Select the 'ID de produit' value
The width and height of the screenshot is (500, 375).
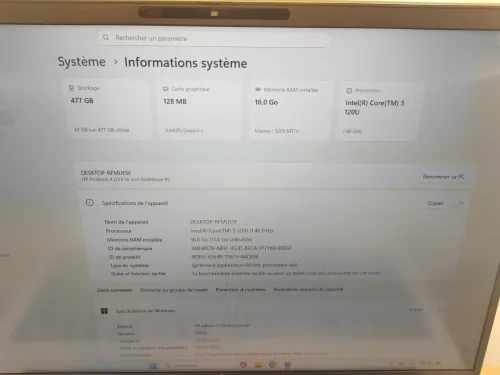click(225, 257)
